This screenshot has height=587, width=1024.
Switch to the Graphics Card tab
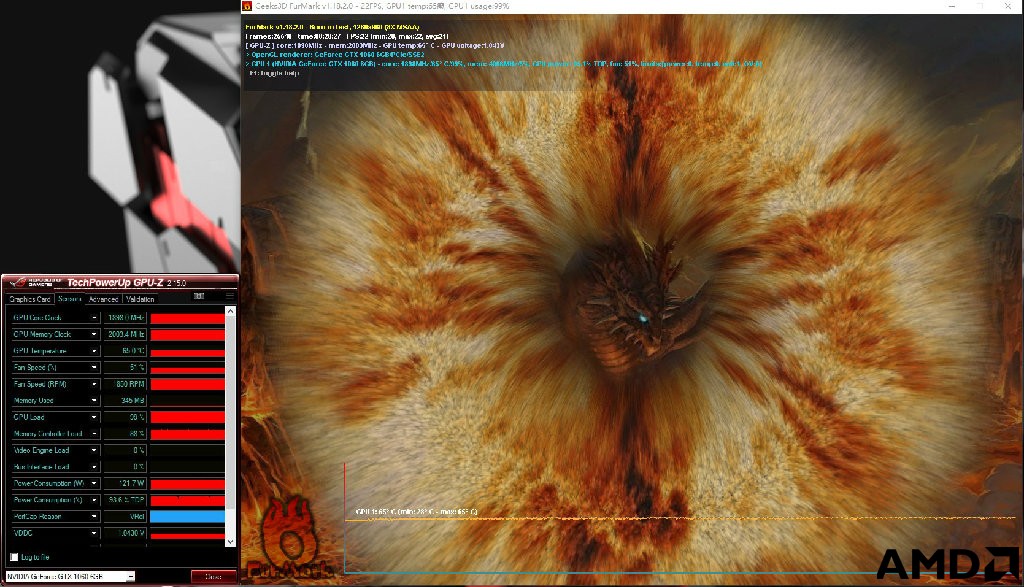point(29,299)
